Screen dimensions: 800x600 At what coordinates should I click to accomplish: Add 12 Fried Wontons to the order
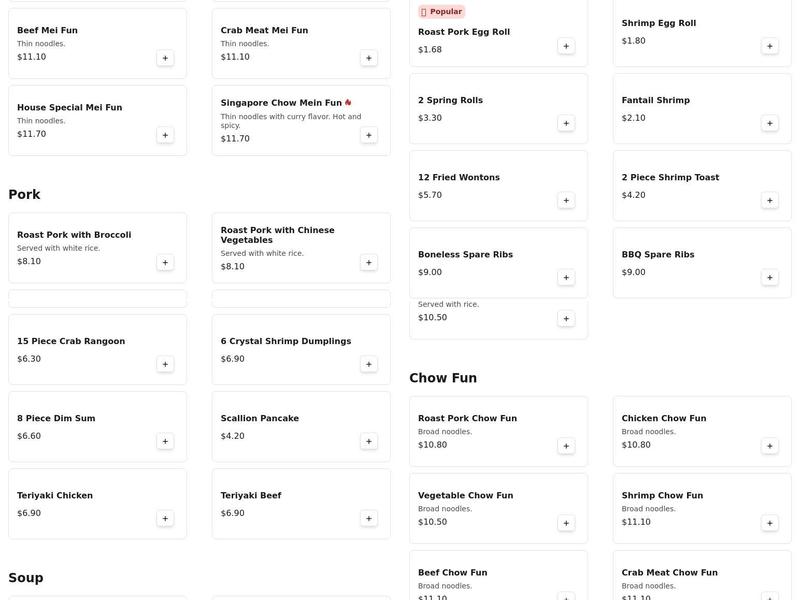pyautogui.click(x=566, y=200)
